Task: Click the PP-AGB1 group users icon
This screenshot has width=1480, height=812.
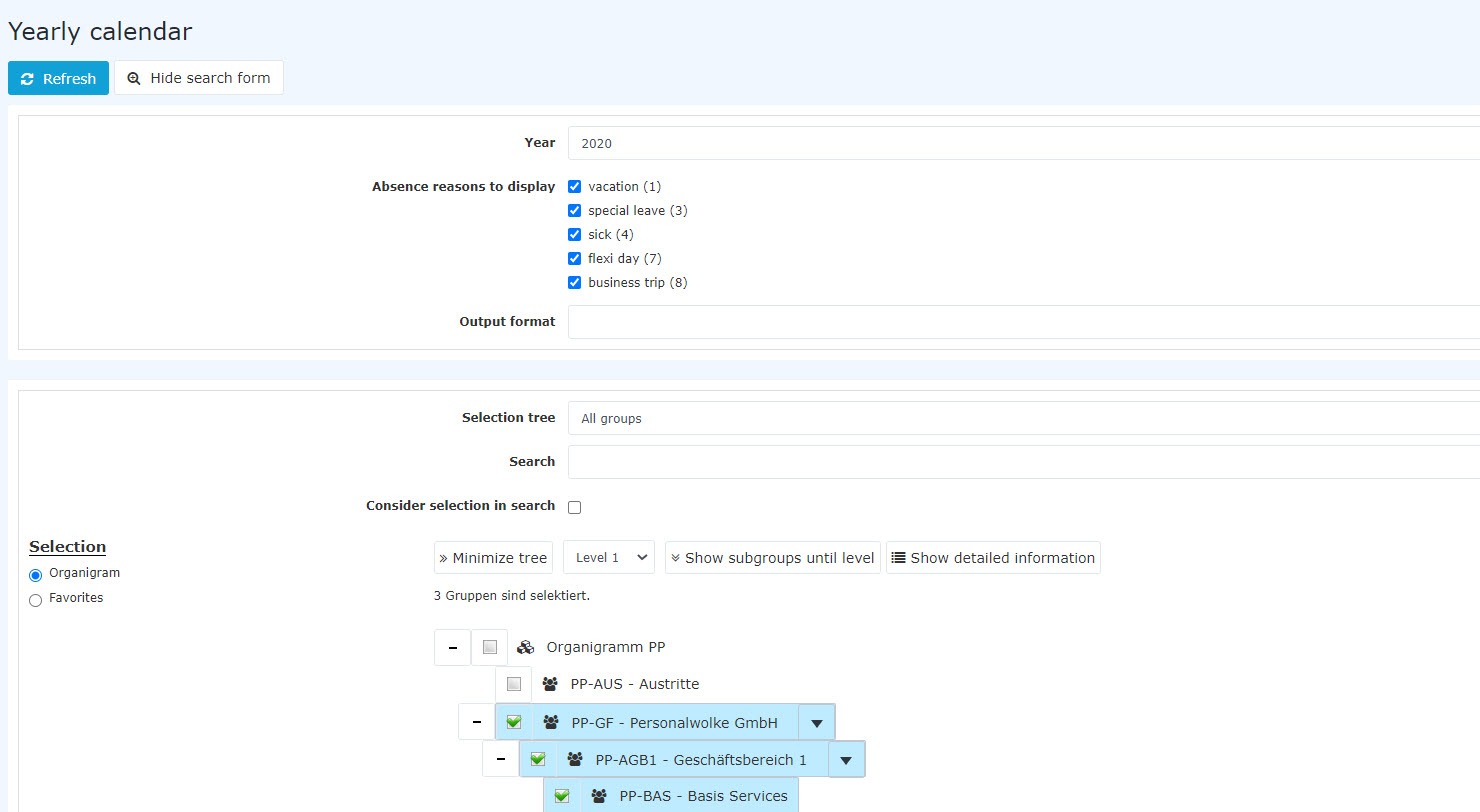Action: click(574, 759)
